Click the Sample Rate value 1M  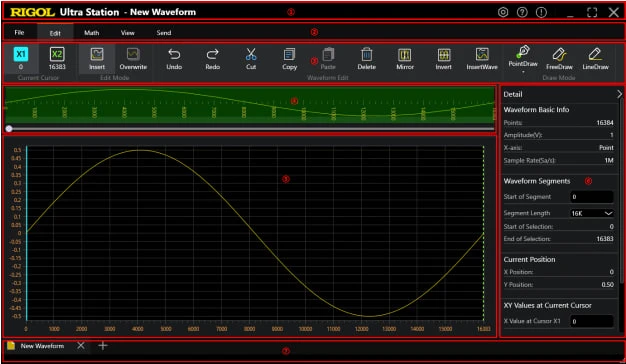(609, 160)
